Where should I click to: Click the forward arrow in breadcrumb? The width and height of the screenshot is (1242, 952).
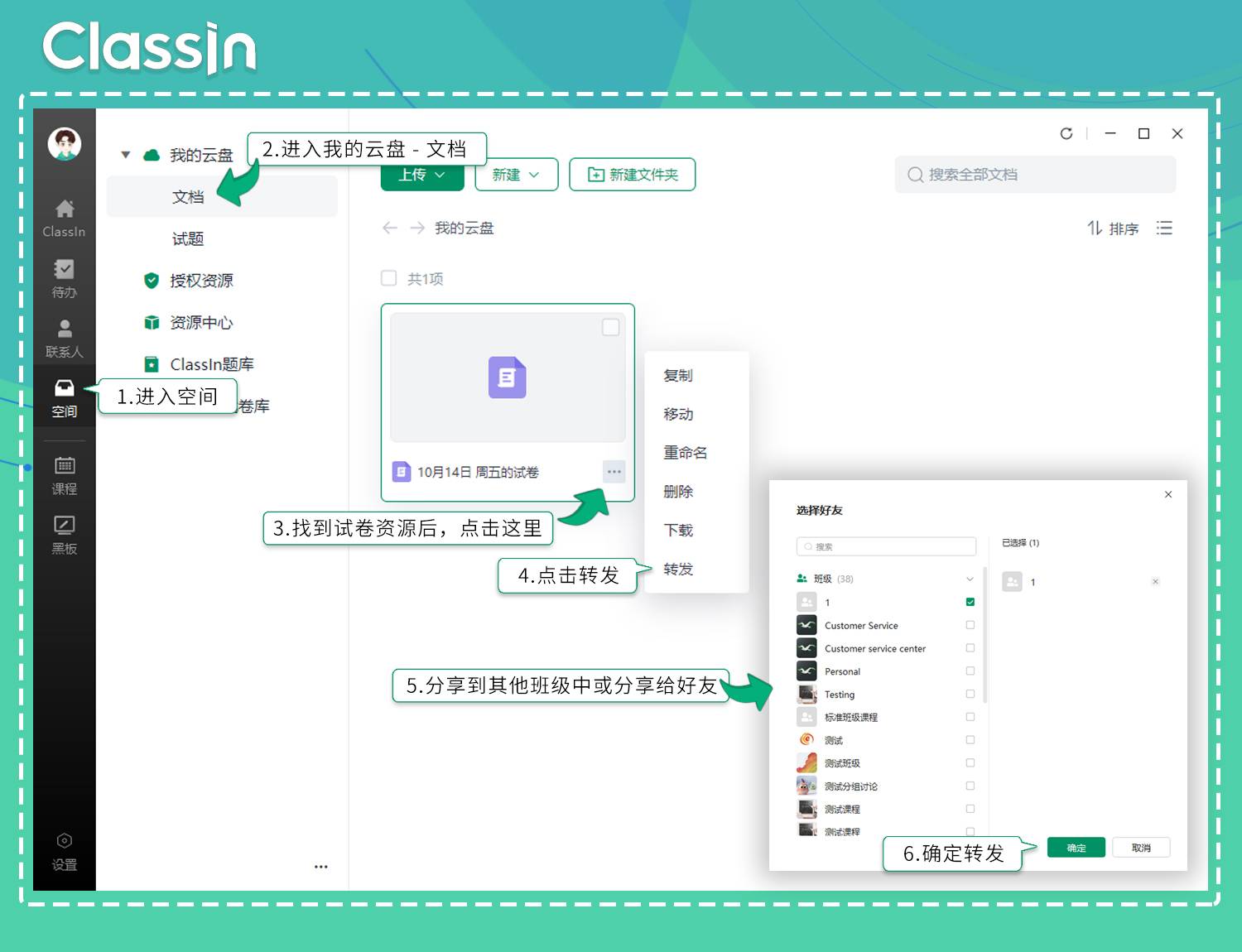417,228
